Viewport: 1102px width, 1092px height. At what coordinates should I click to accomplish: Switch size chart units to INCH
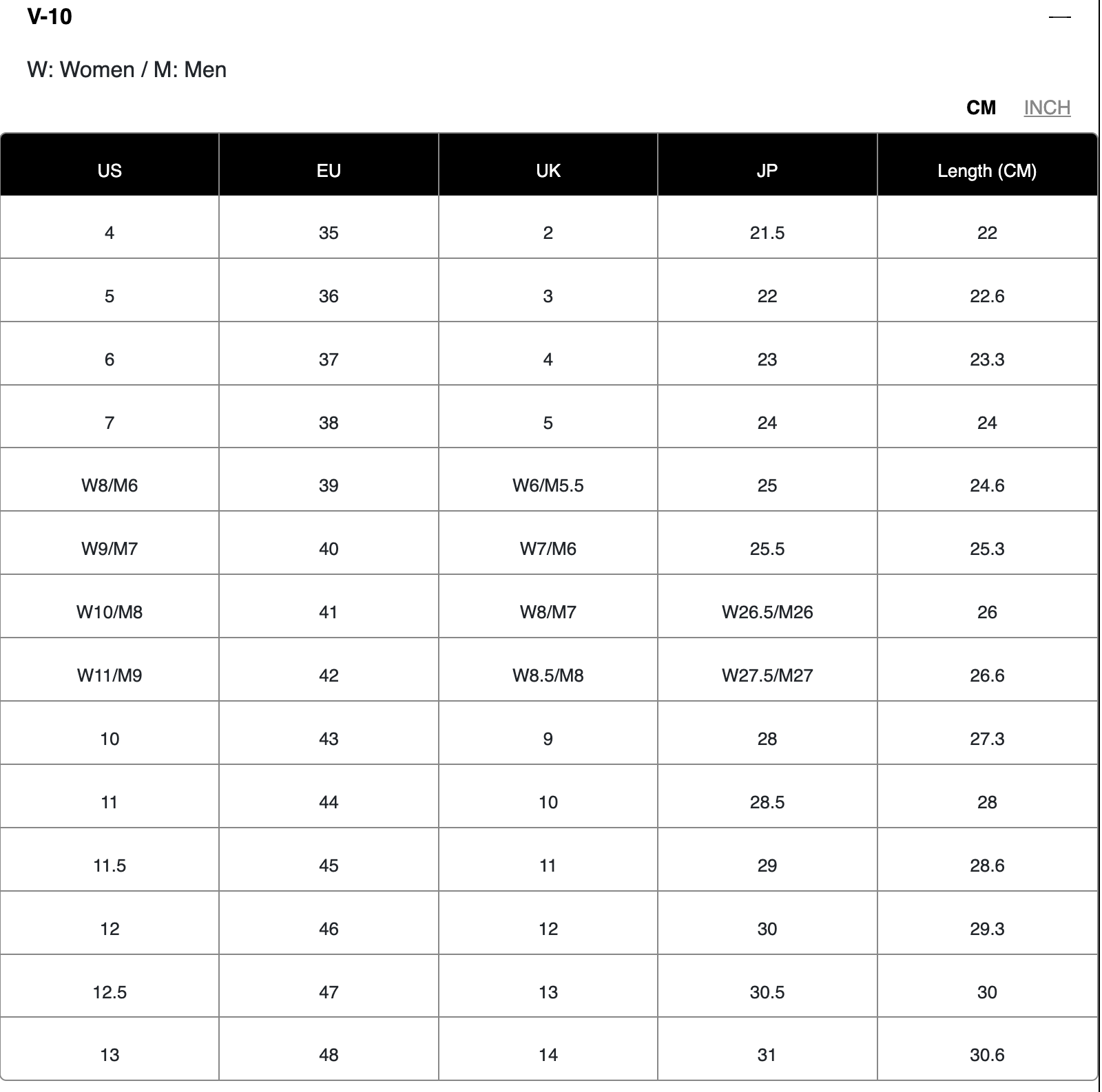(x=1047, y=107)
